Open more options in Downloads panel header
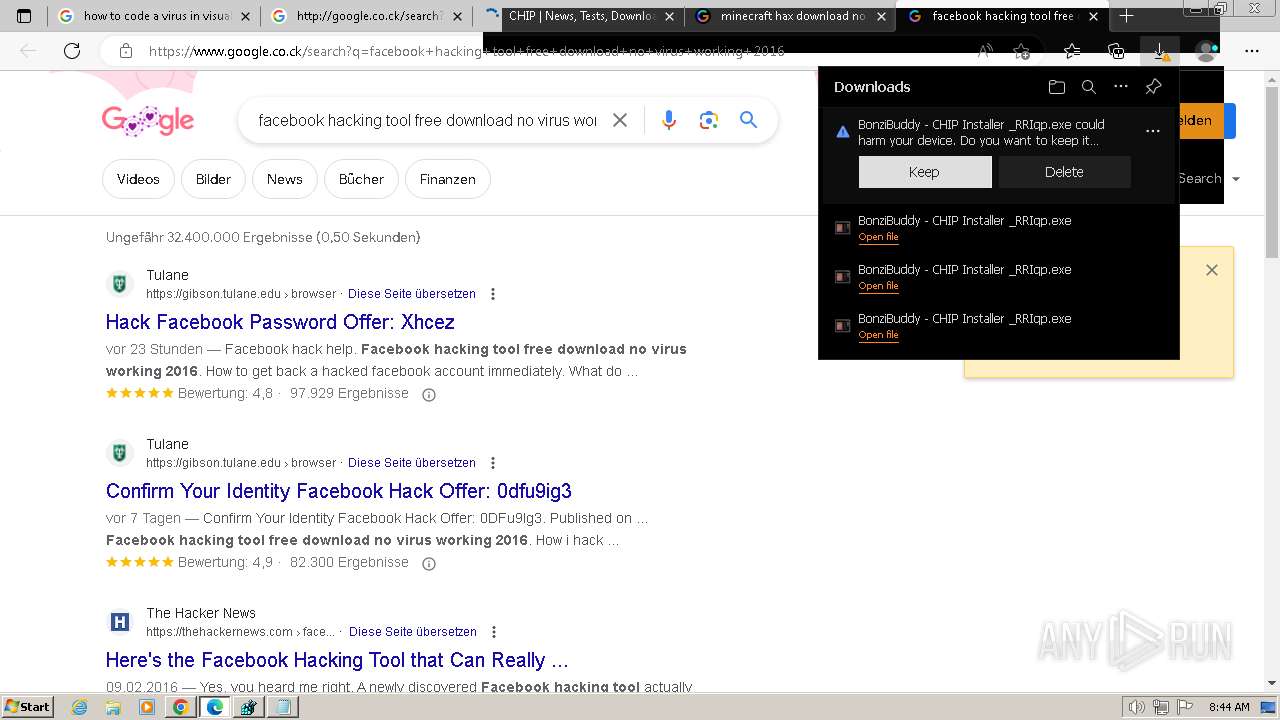This screenshot has height=720, width=1280. [x=1121, y=87]
